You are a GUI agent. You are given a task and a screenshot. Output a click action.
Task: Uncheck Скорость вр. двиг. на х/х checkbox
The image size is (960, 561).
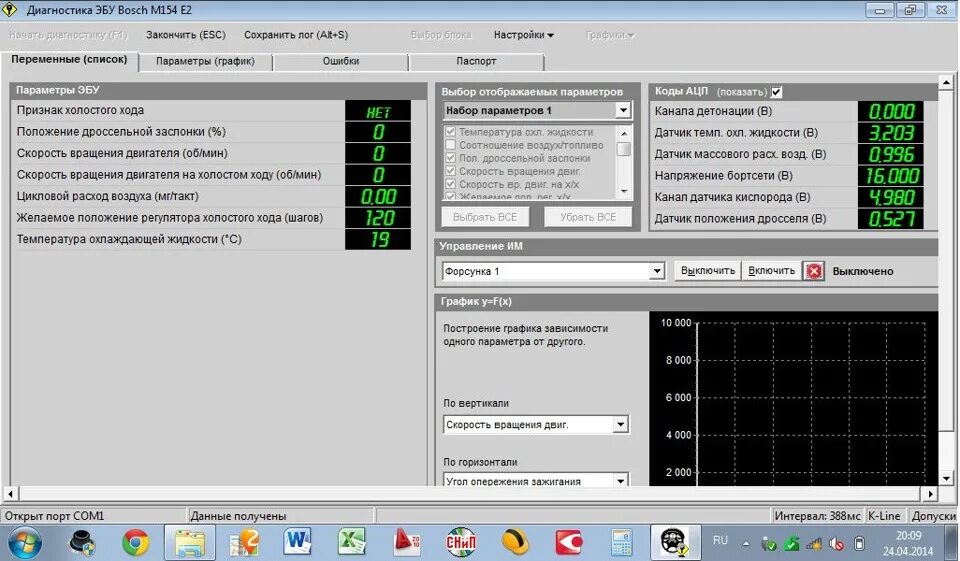[451, 184]
